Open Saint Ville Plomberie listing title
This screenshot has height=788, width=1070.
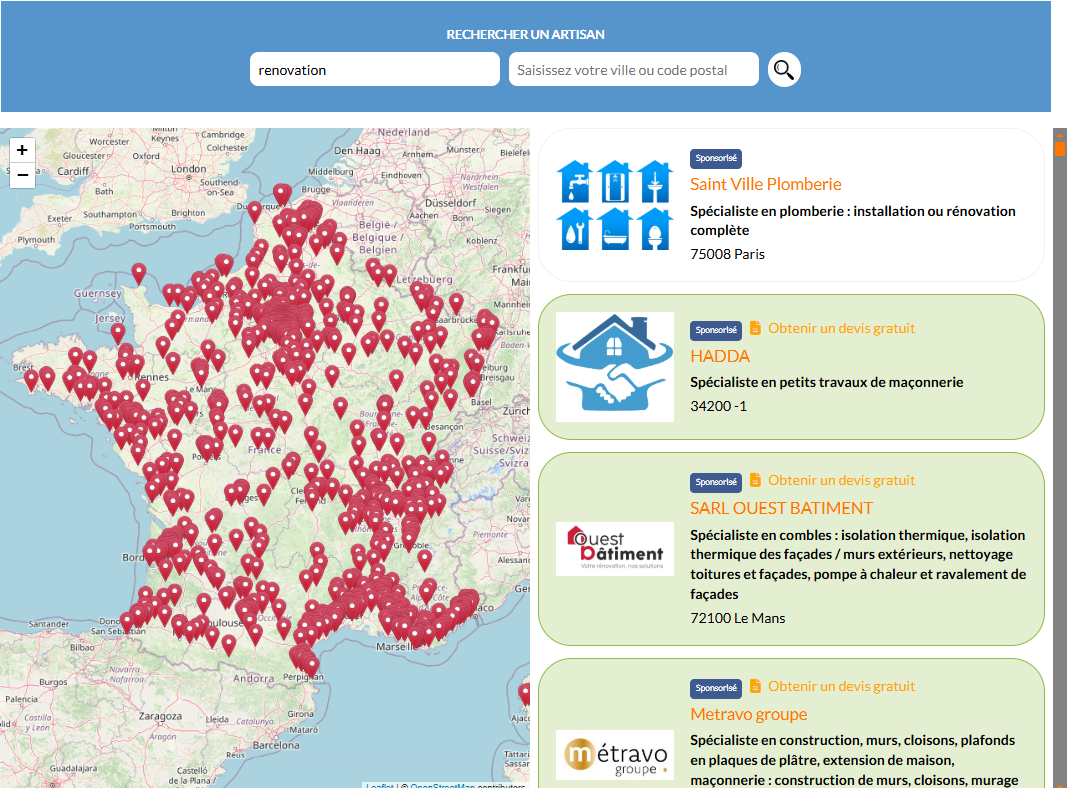point(765,184)
